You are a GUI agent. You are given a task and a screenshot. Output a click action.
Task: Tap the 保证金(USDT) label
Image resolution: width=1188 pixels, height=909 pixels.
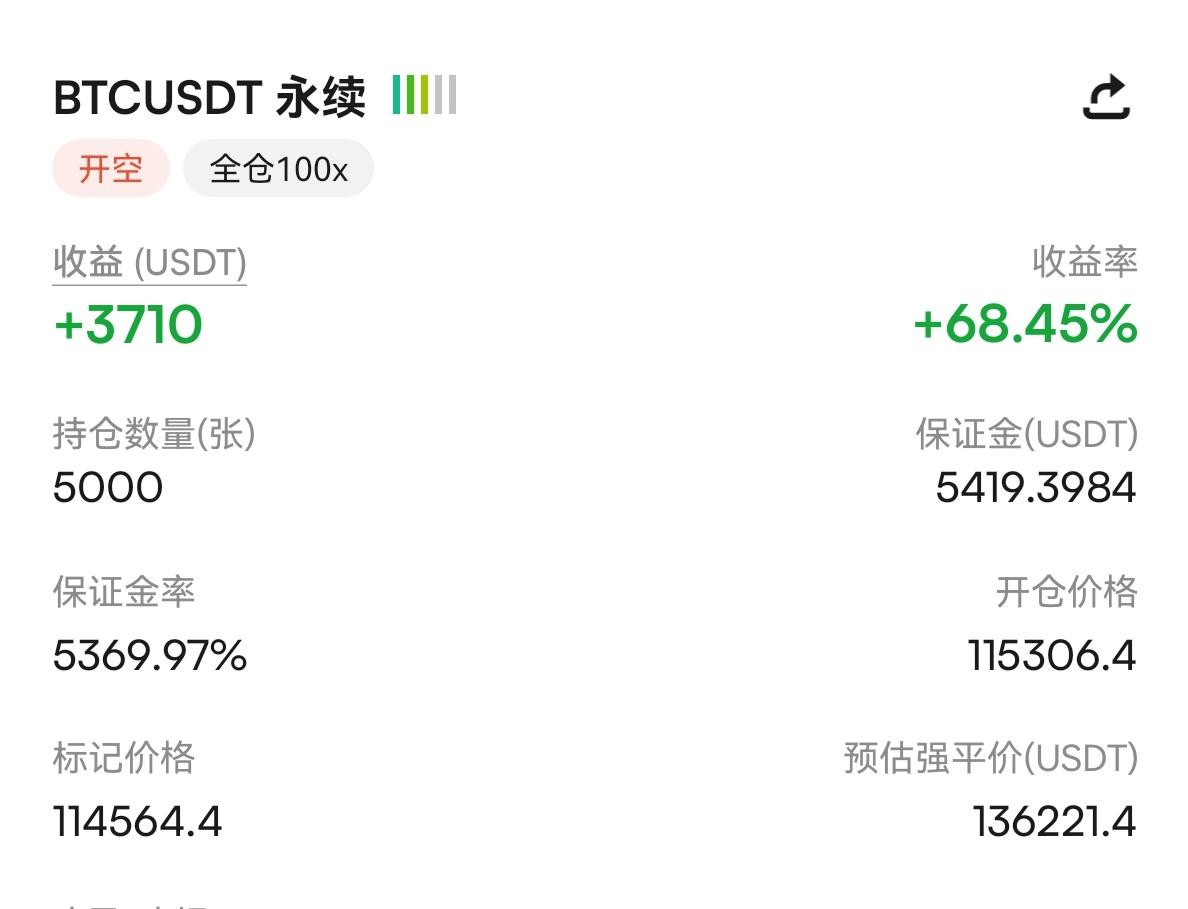click(1027, 434)
